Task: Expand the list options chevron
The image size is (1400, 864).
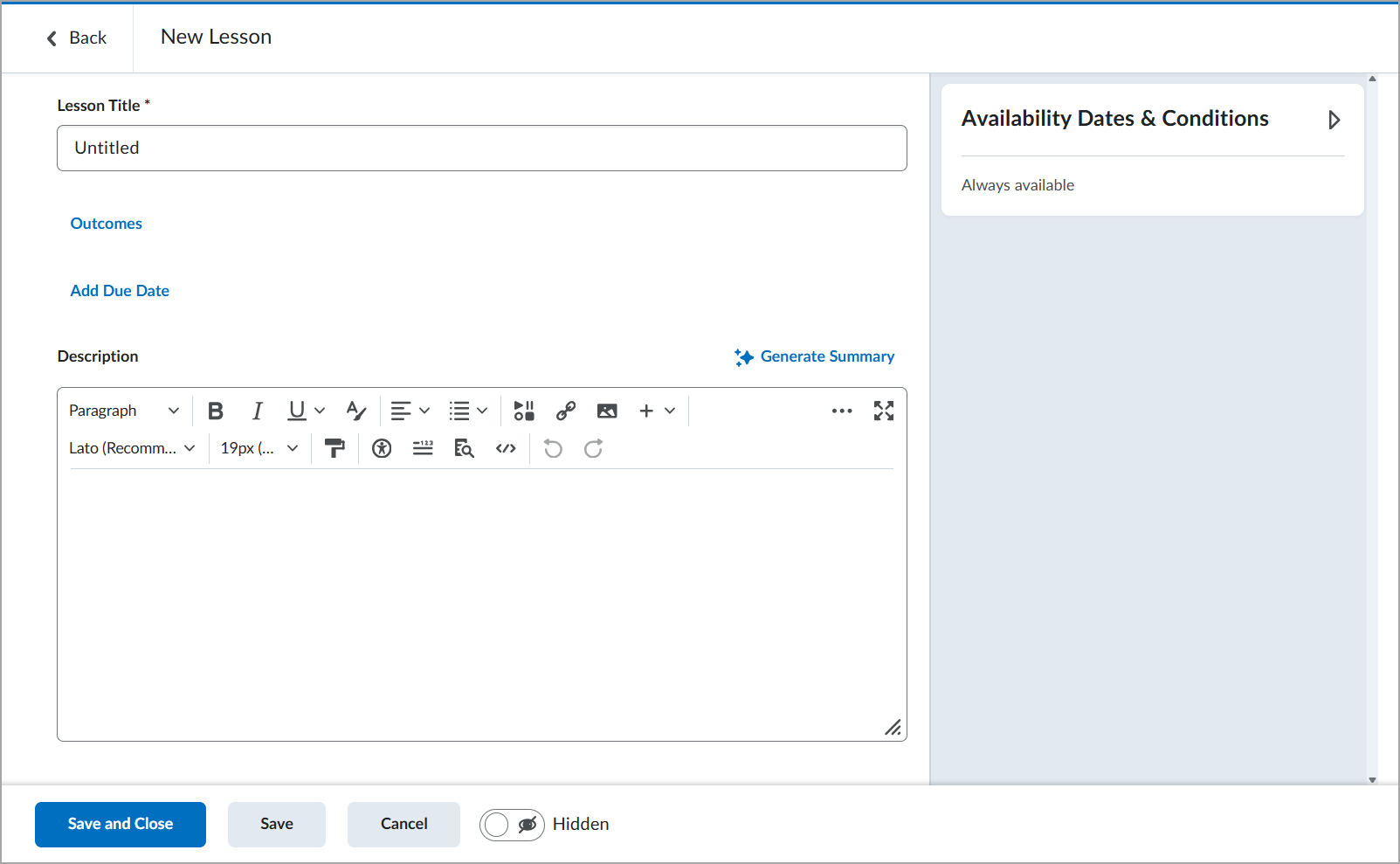Action: click(482, 411)
